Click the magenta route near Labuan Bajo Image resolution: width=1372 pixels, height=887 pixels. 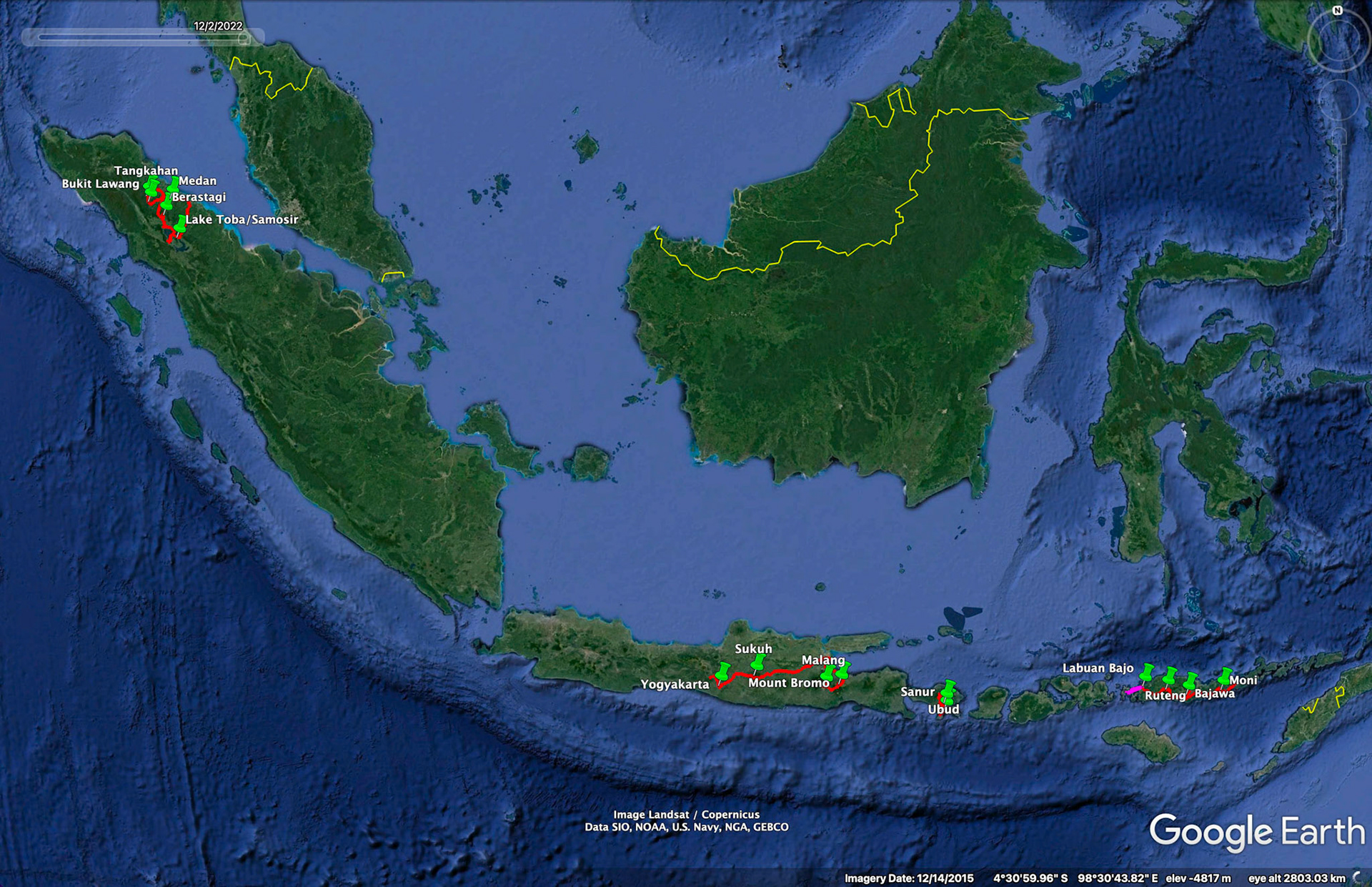coord(1135,690)
